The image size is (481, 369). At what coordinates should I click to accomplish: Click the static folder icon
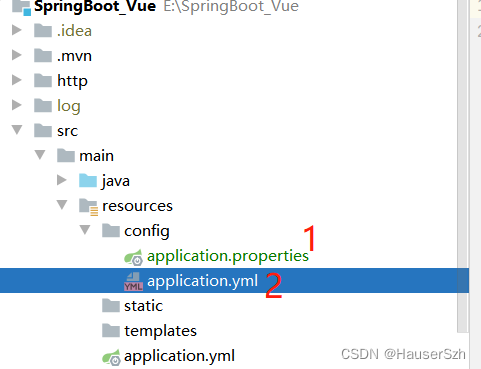click(x=111, y=305)
